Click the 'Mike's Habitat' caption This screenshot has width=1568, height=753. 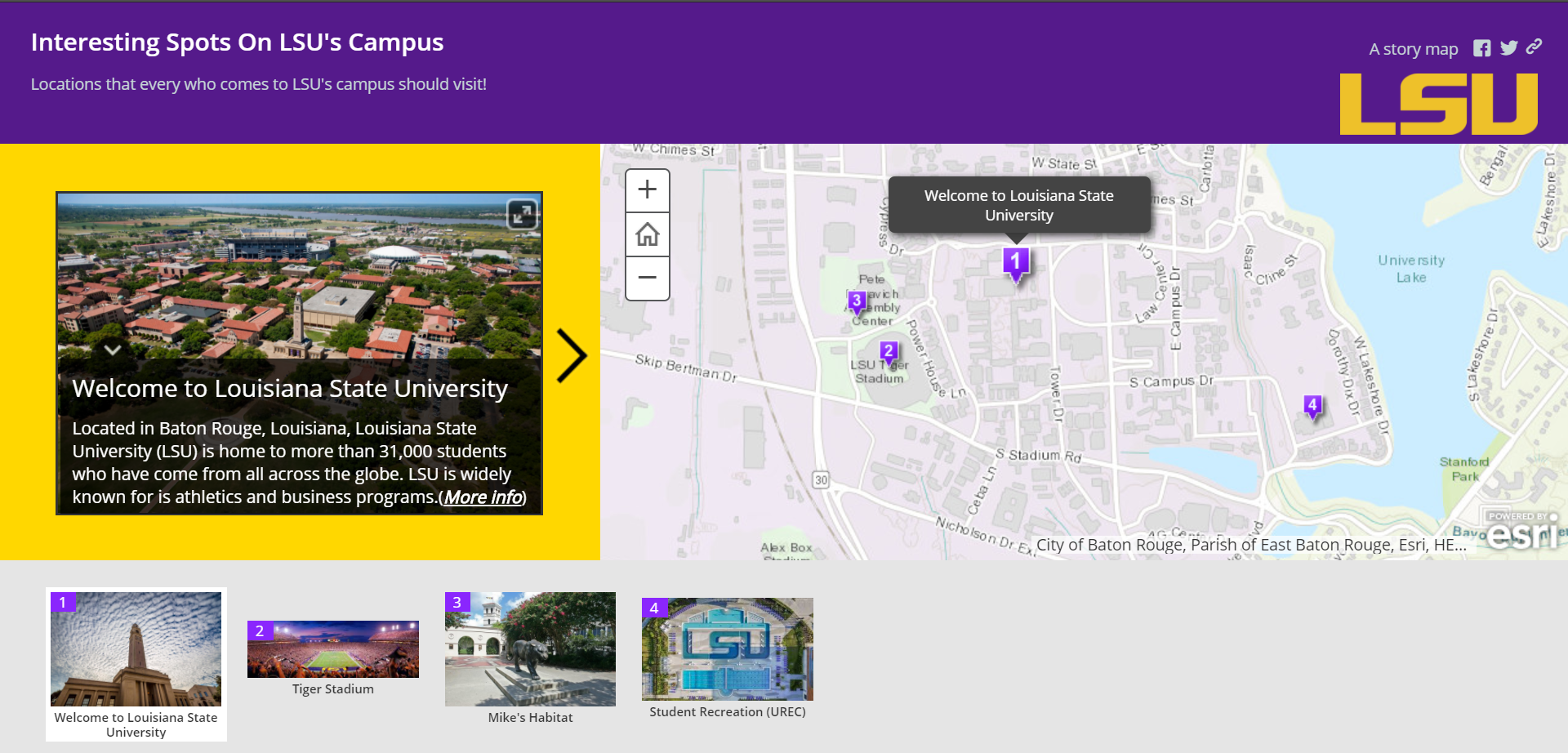pos(530,718)
